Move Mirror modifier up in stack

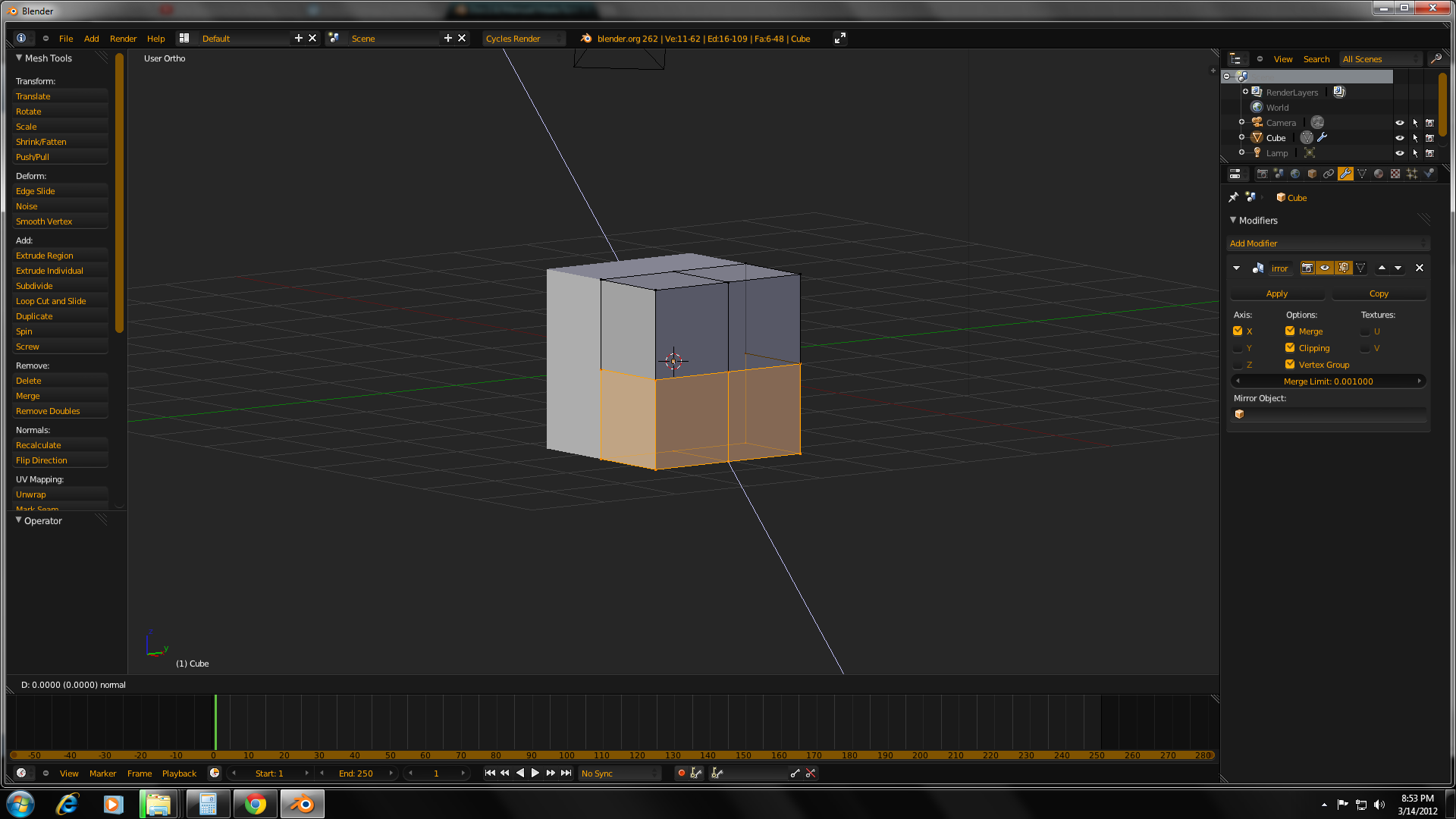pyautogui.click(x=1382, y=268)
